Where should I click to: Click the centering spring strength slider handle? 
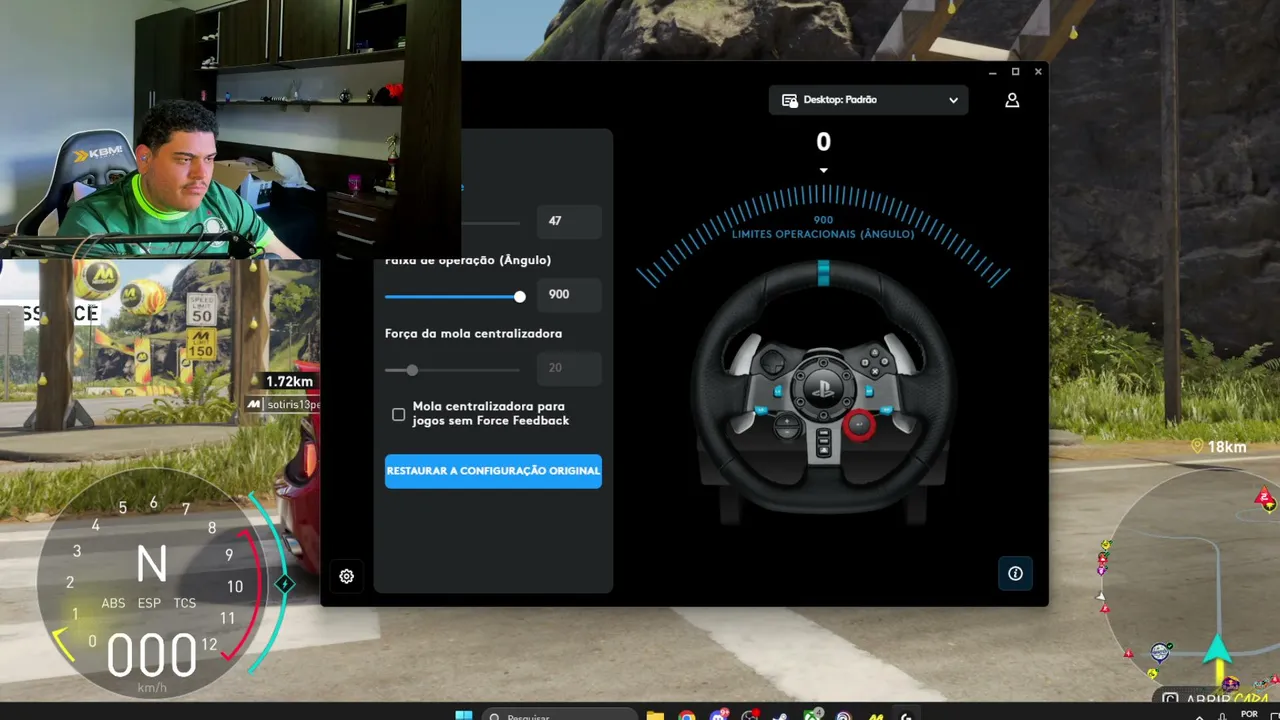[412, 370]
